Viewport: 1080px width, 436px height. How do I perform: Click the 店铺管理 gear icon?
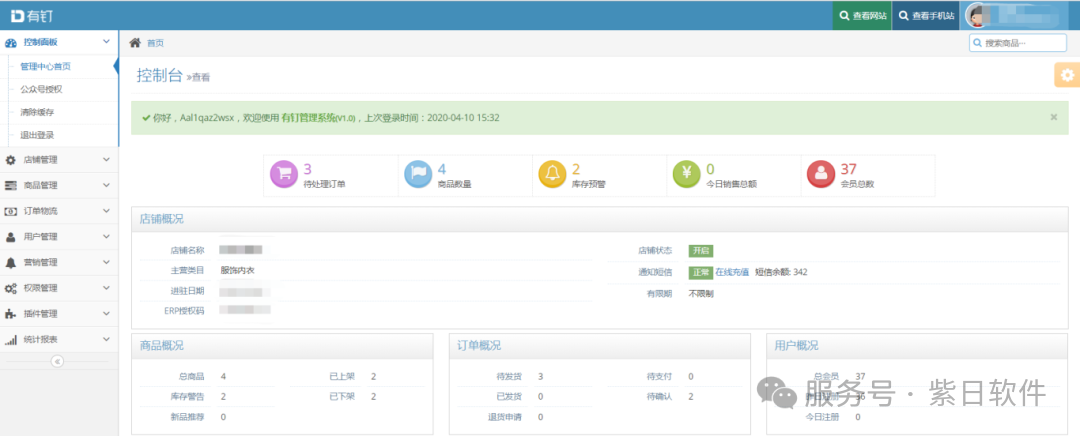click(x=10, y=160)
